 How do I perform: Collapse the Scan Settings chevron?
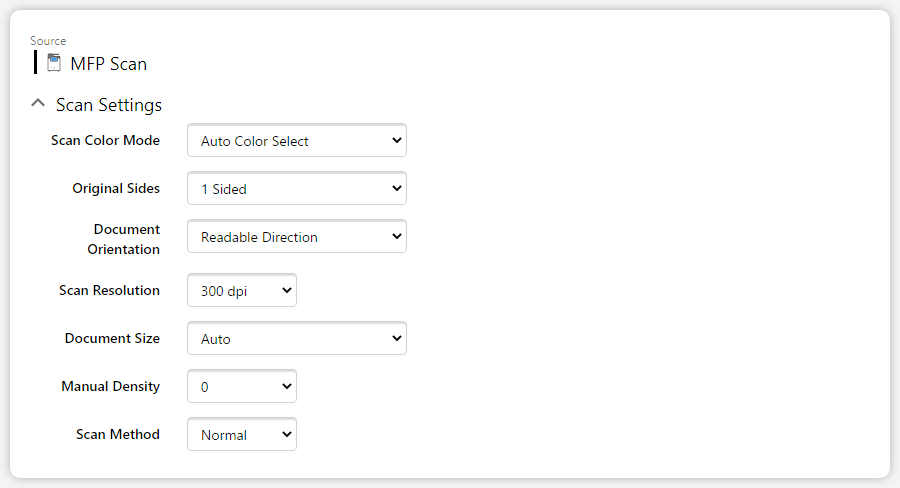[x=38, y=103]
